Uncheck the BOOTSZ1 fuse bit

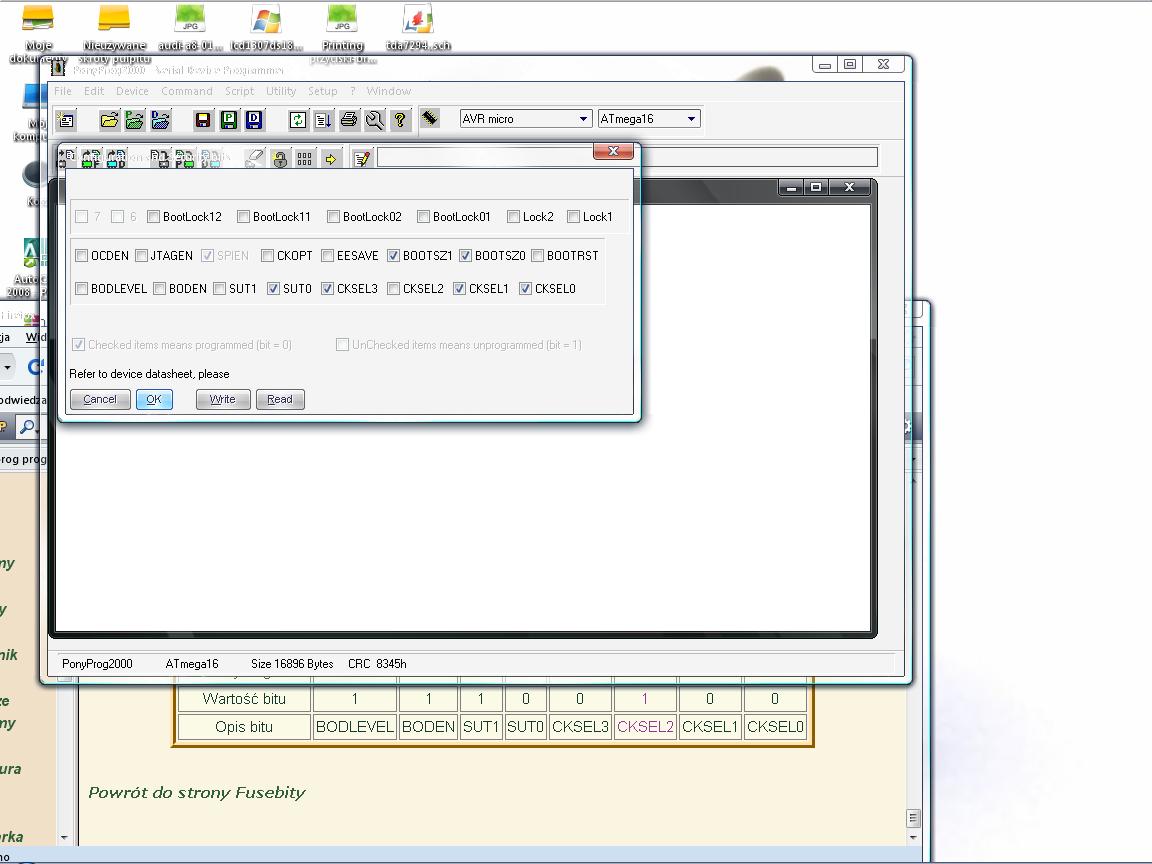[x=394, y=256]
